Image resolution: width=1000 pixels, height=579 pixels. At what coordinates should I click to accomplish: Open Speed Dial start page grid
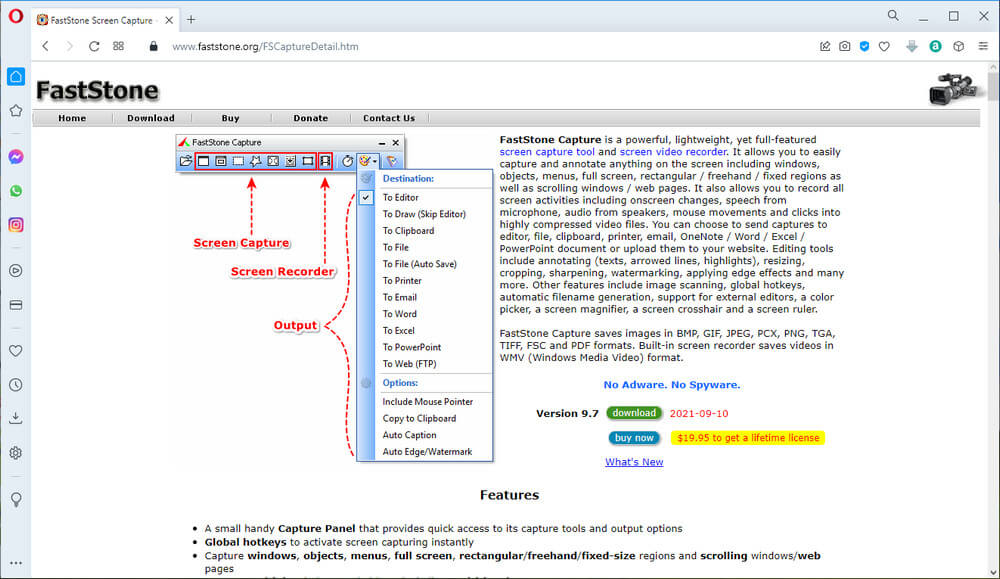tap(119, 46)
